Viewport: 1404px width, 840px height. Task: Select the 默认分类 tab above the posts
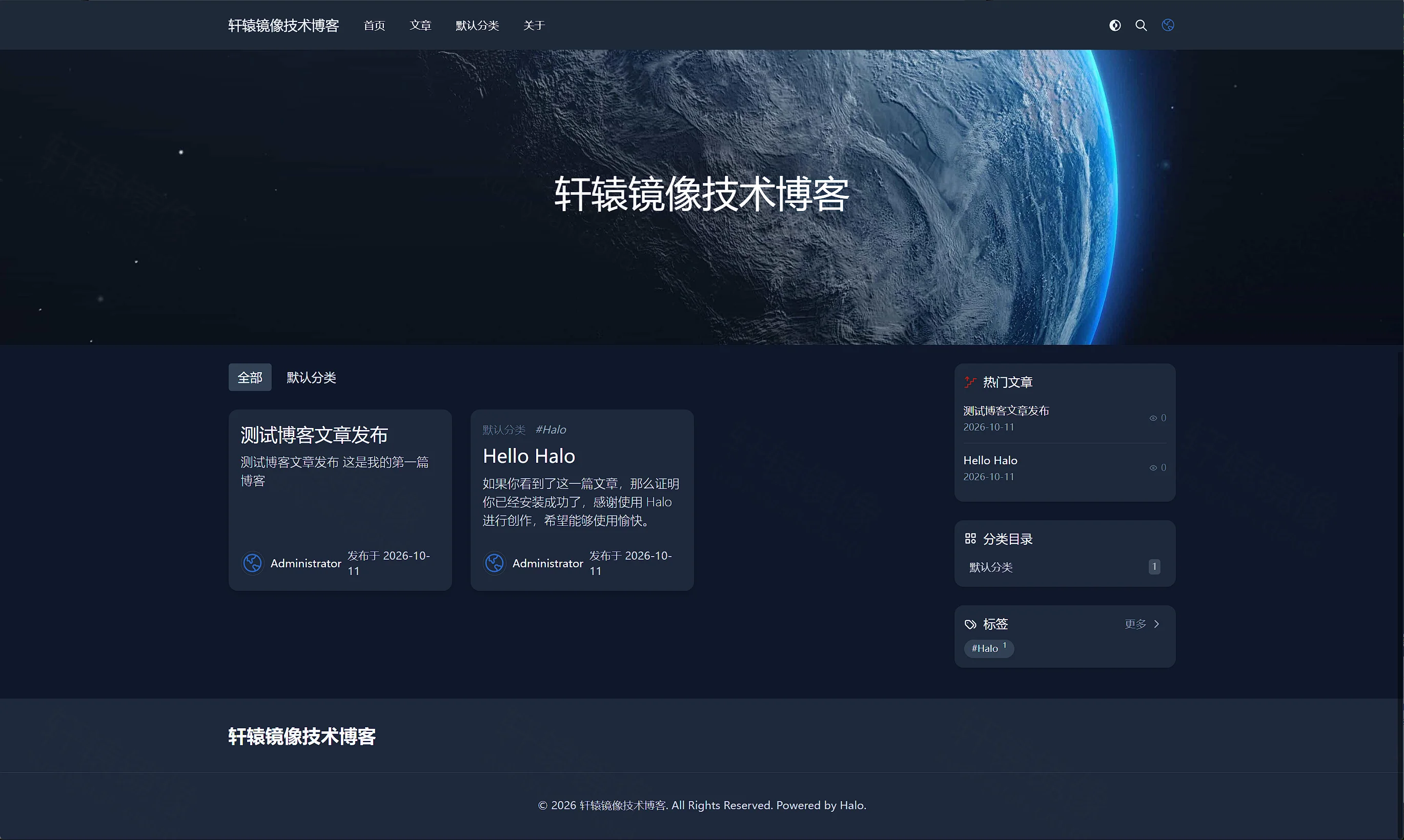(311, 378)
